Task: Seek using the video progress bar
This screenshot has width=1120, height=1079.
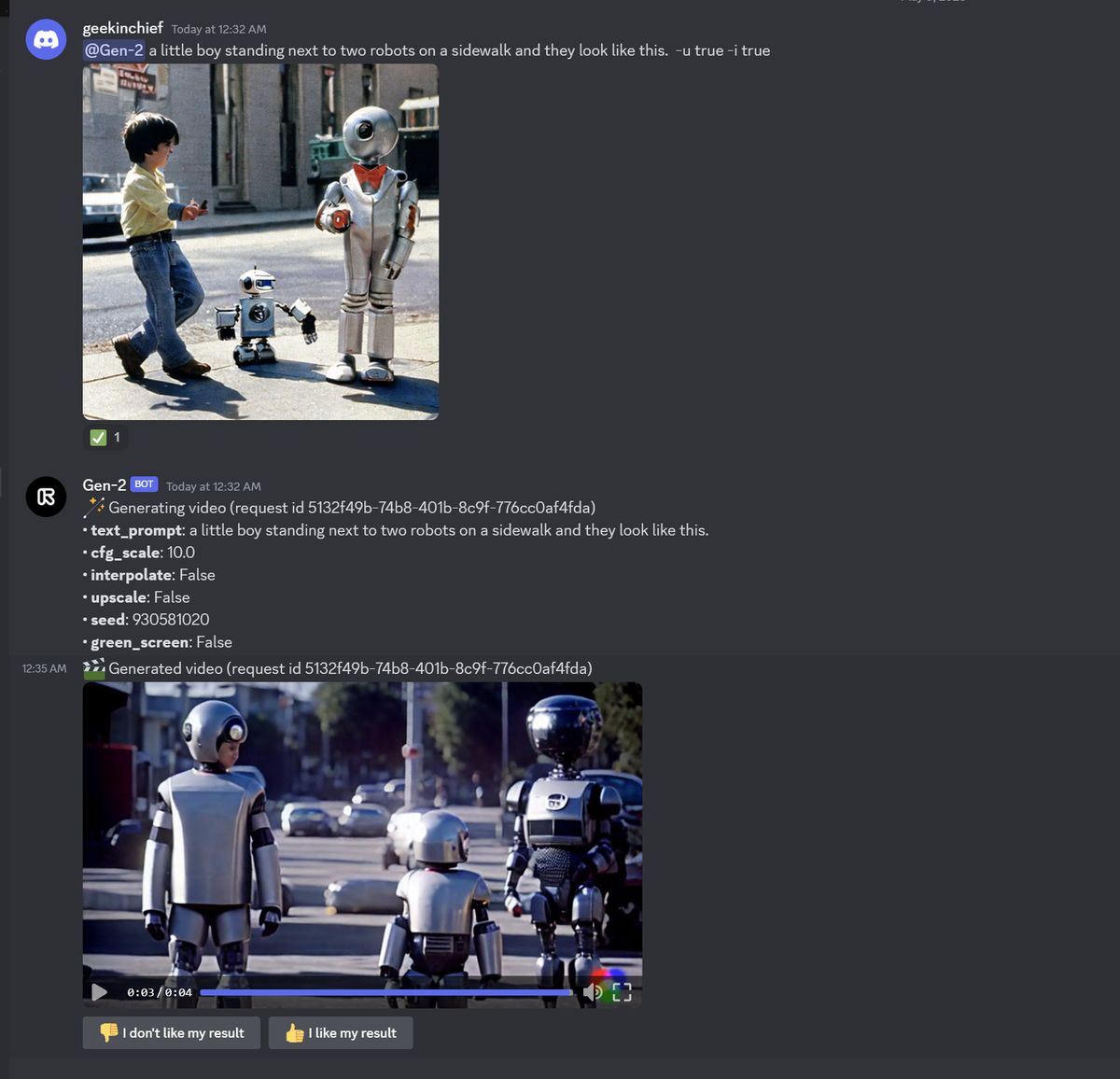Action: tap(385, 992)
